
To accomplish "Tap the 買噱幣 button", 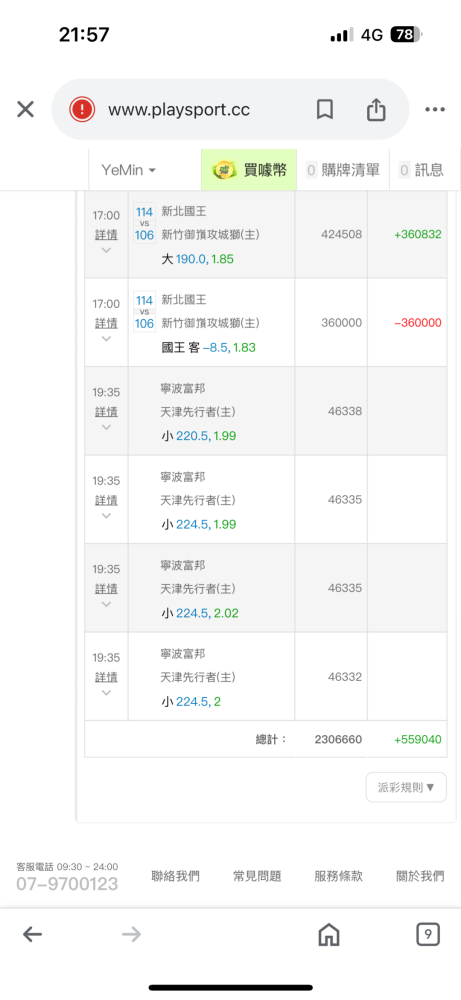I will tap(249, 170).
